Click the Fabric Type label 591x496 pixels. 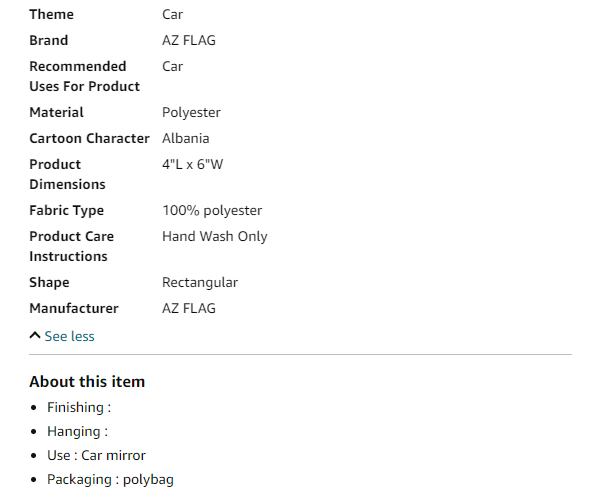pyautogui.click(x=67, y=210)
